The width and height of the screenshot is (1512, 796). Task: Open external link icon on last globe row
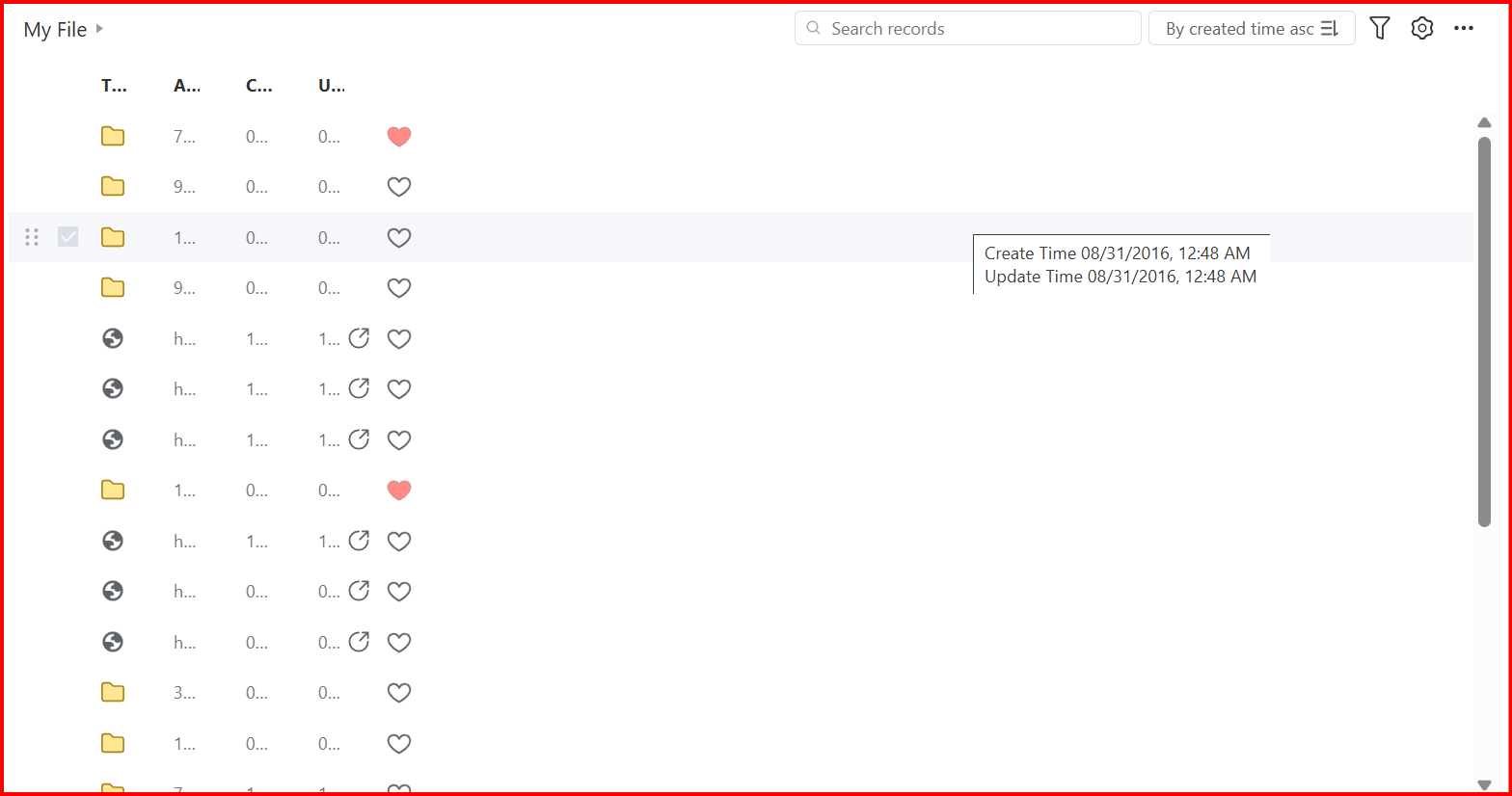[359, 642]
